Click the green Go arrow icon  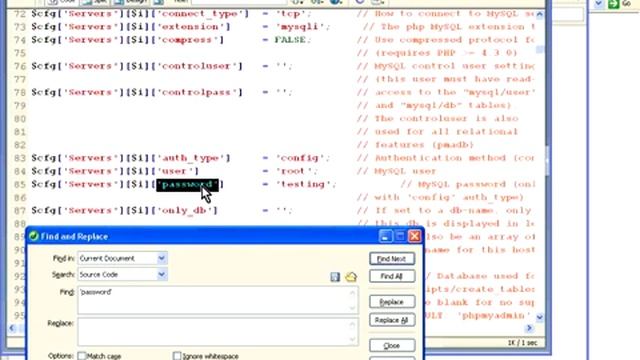[x=613, y=4]
